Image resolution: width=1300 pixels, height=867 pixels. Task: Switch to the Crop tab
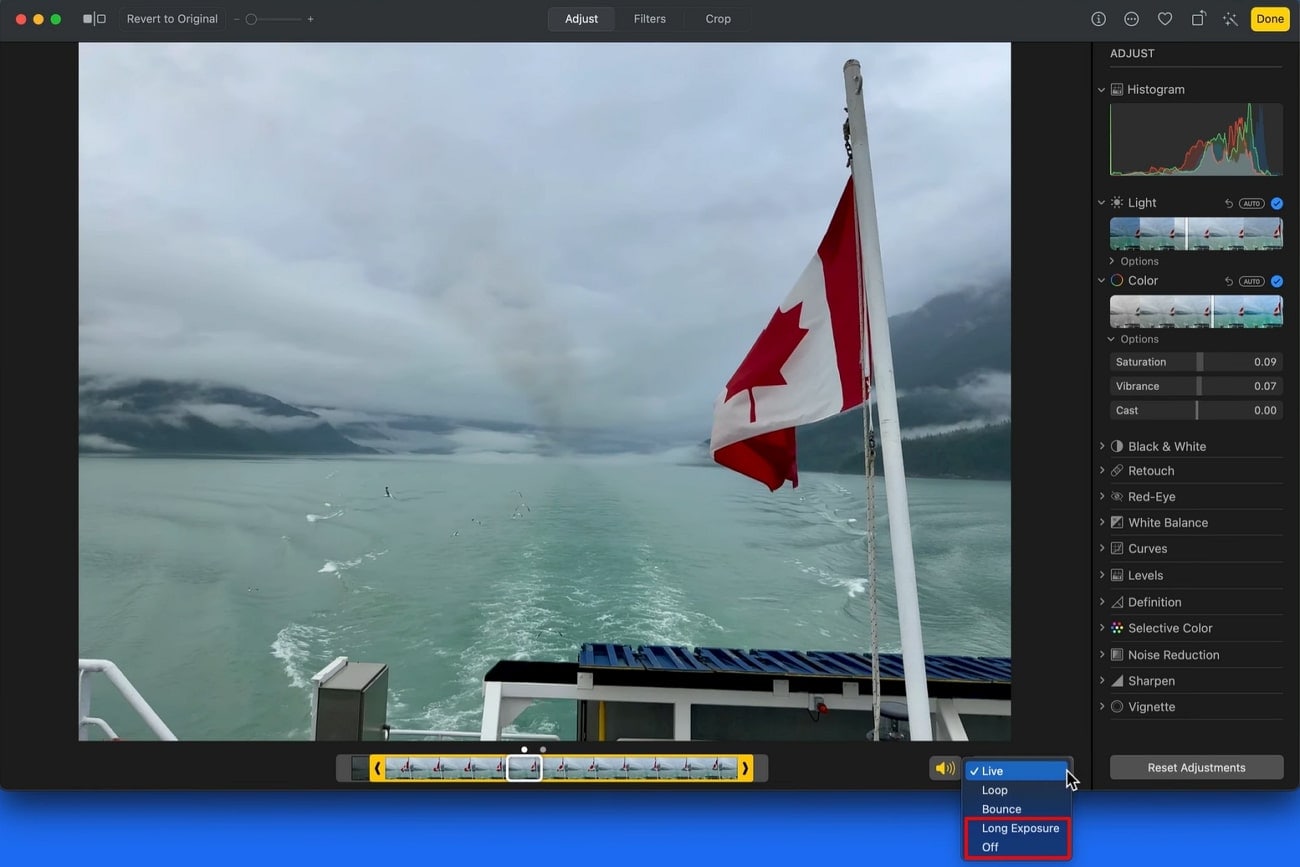click(x=718, y=19)
